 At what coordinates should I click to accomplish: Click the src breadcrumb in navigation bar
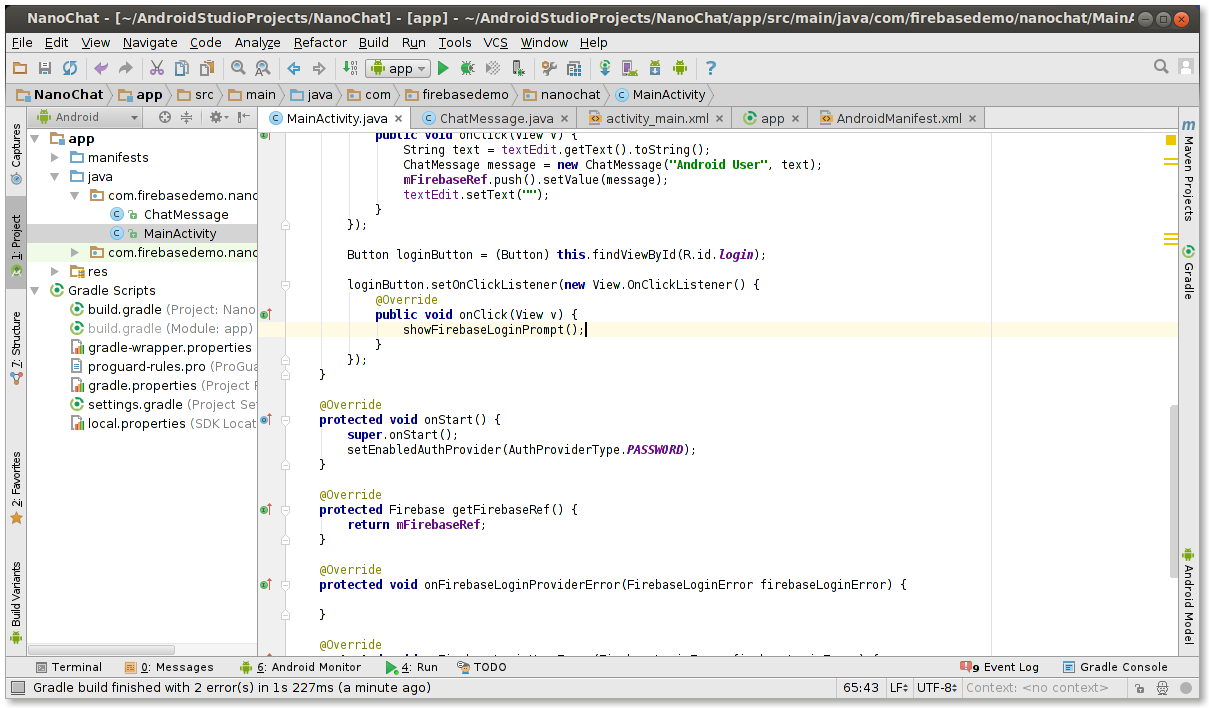click(195, 94)
